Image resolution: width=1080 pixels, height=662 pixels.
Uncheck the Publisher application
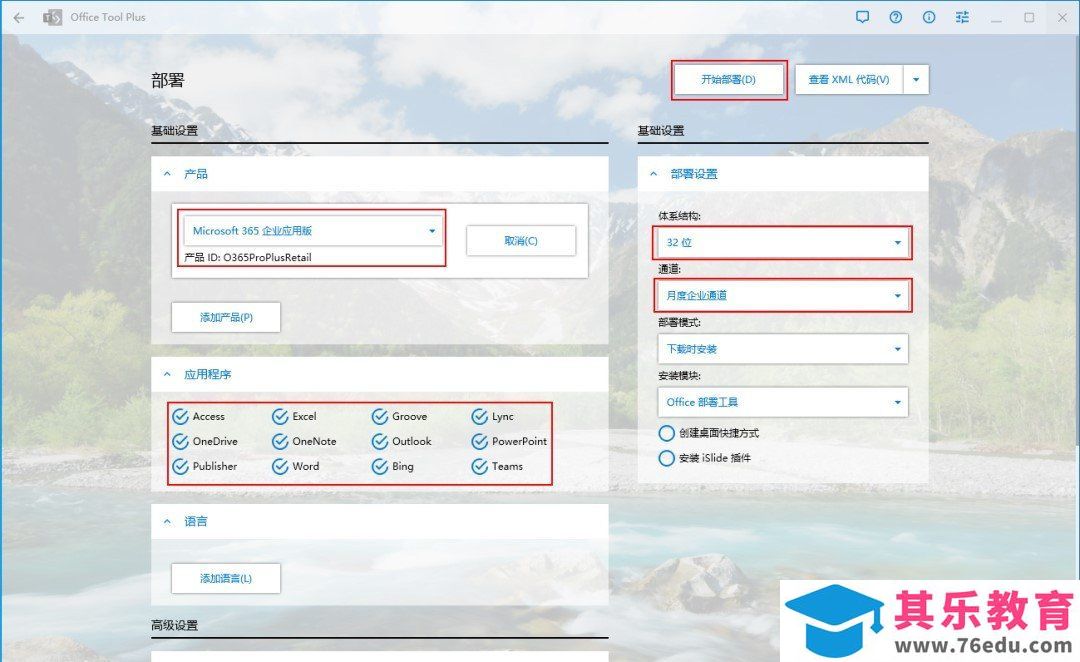[180, 466]
